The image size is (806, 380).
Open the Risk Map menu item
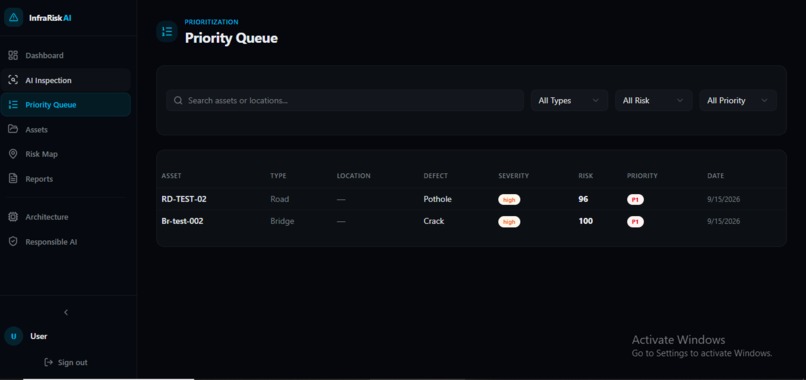[66, 154]
